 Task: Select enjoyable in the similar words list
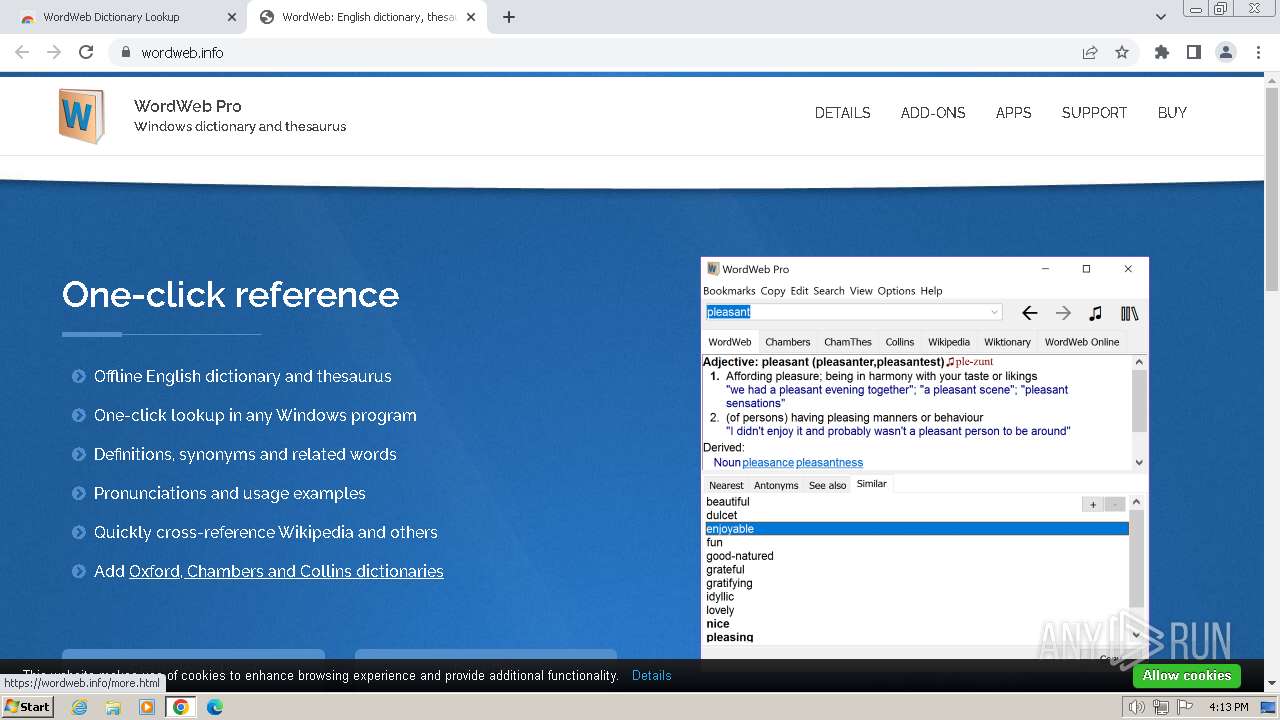tap(916, 529)
